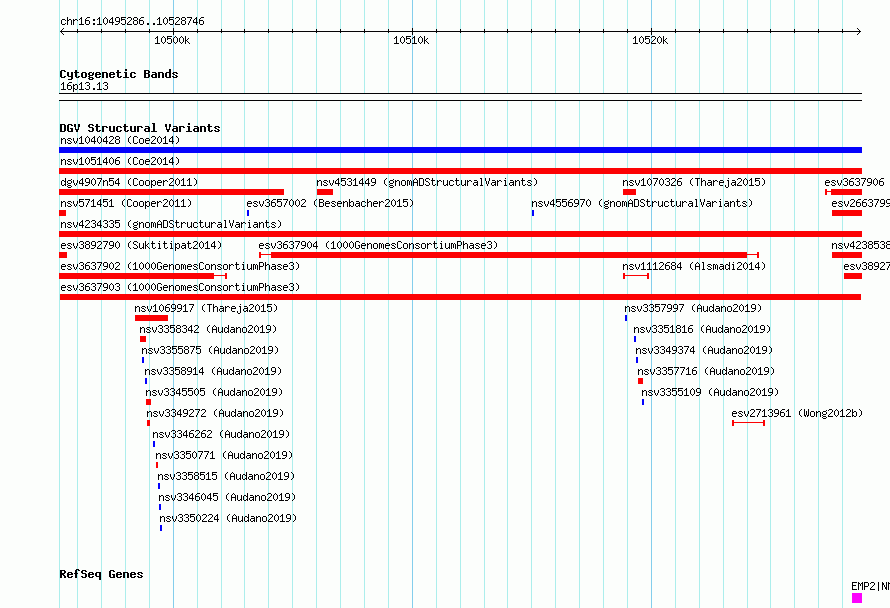Click esv3637902 (1000GenomesConsortiumPhase3) label
890x608 pixels.
(180, 266)
